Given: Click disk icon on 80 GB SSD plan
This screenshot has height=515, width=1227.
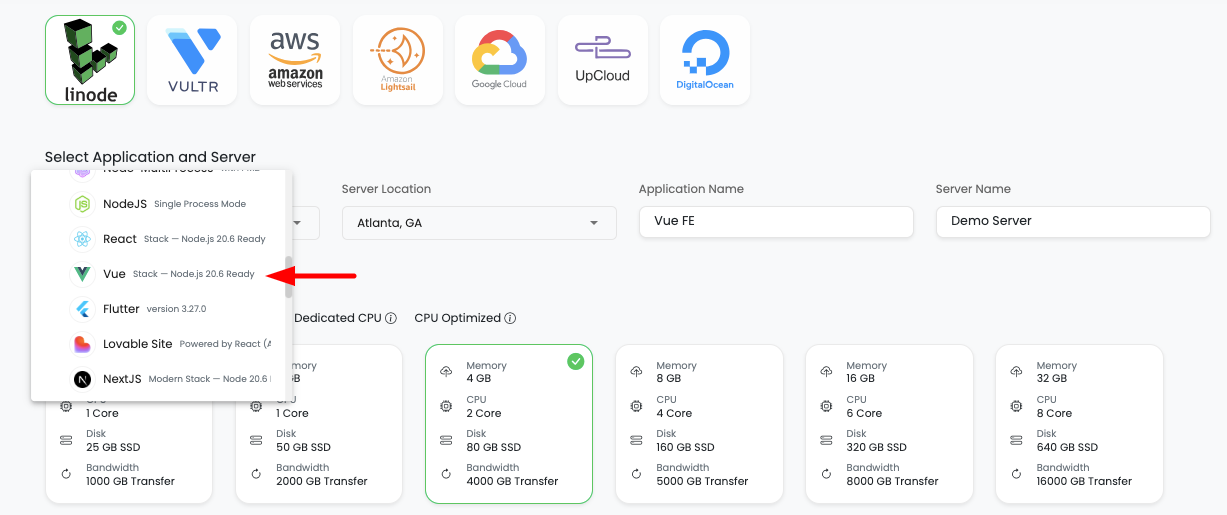Looking at the screenshot, I should [446, 440].
